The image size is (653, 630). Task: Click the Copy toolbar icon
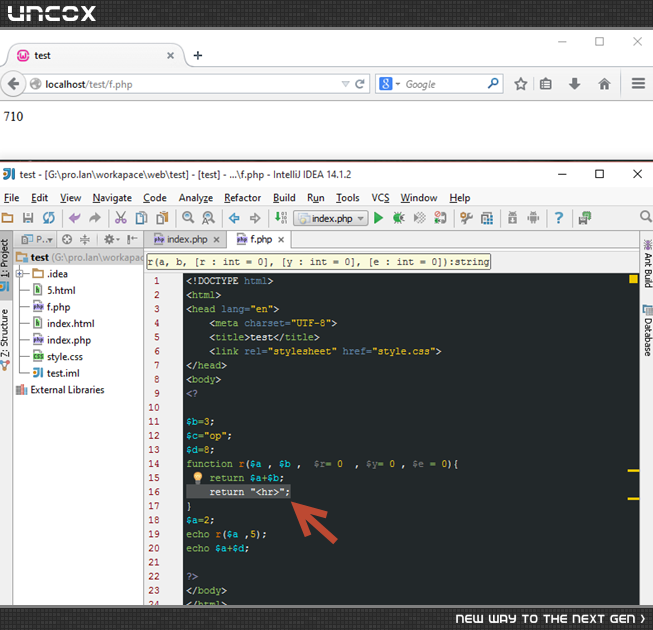142,217
